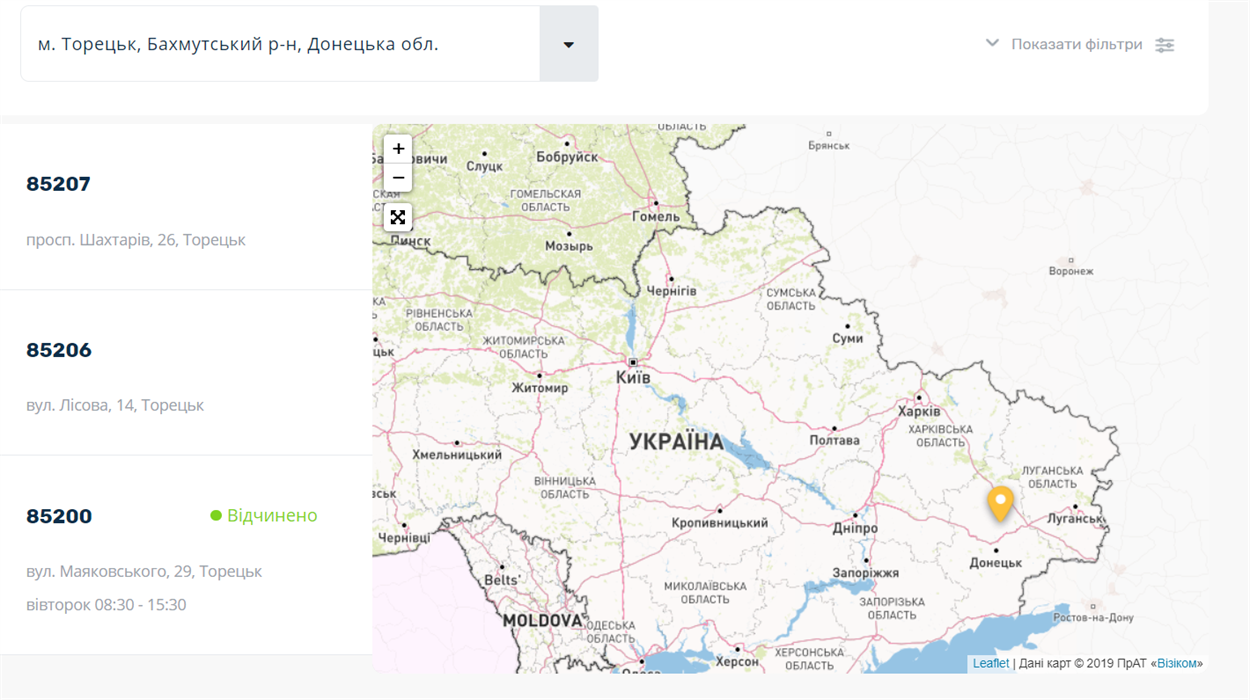The image size is (1250, 700).
Task: Click Суми city label on map
Action: 848,339
